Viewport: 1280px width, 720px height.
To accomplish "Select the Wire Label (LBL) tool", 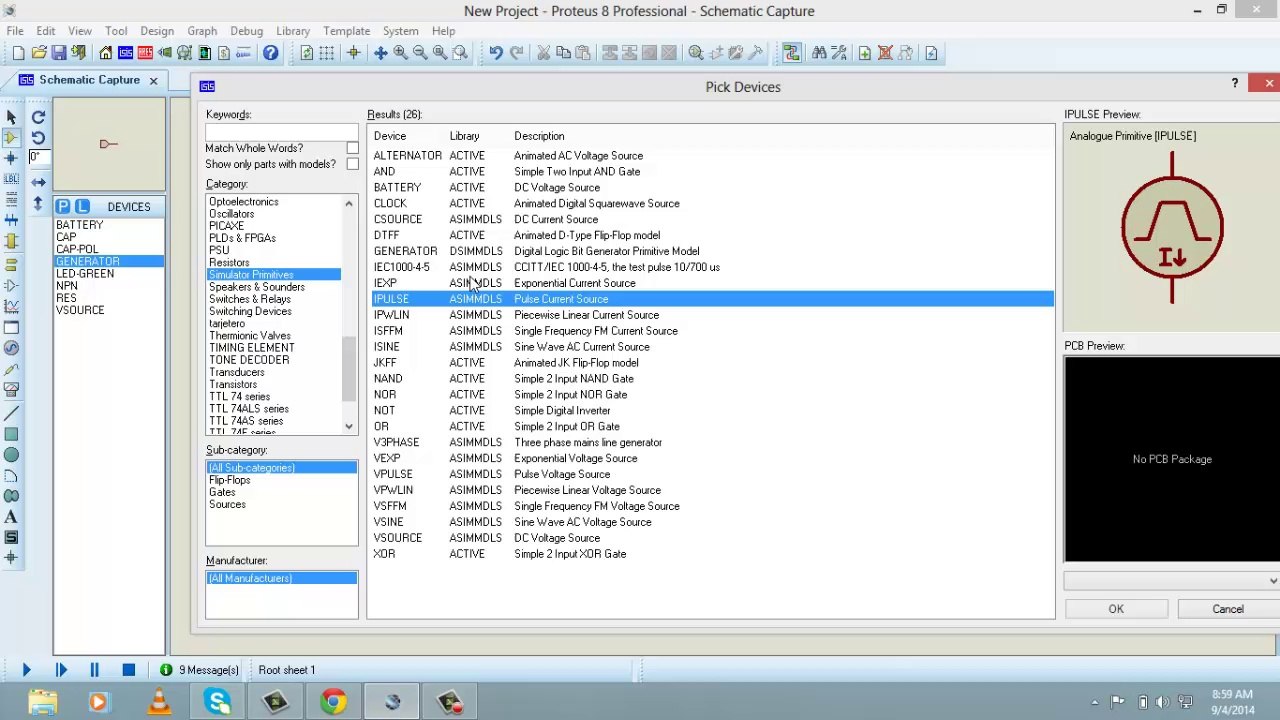I will pyautogui.click(x=11, y=178).
